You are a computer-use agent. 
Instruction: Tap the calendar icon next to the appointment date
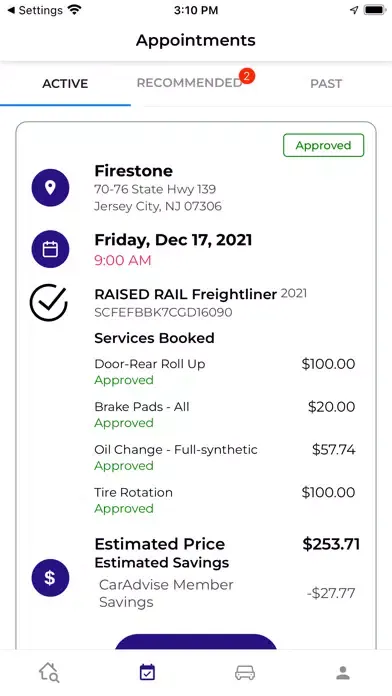pos(50,249)
